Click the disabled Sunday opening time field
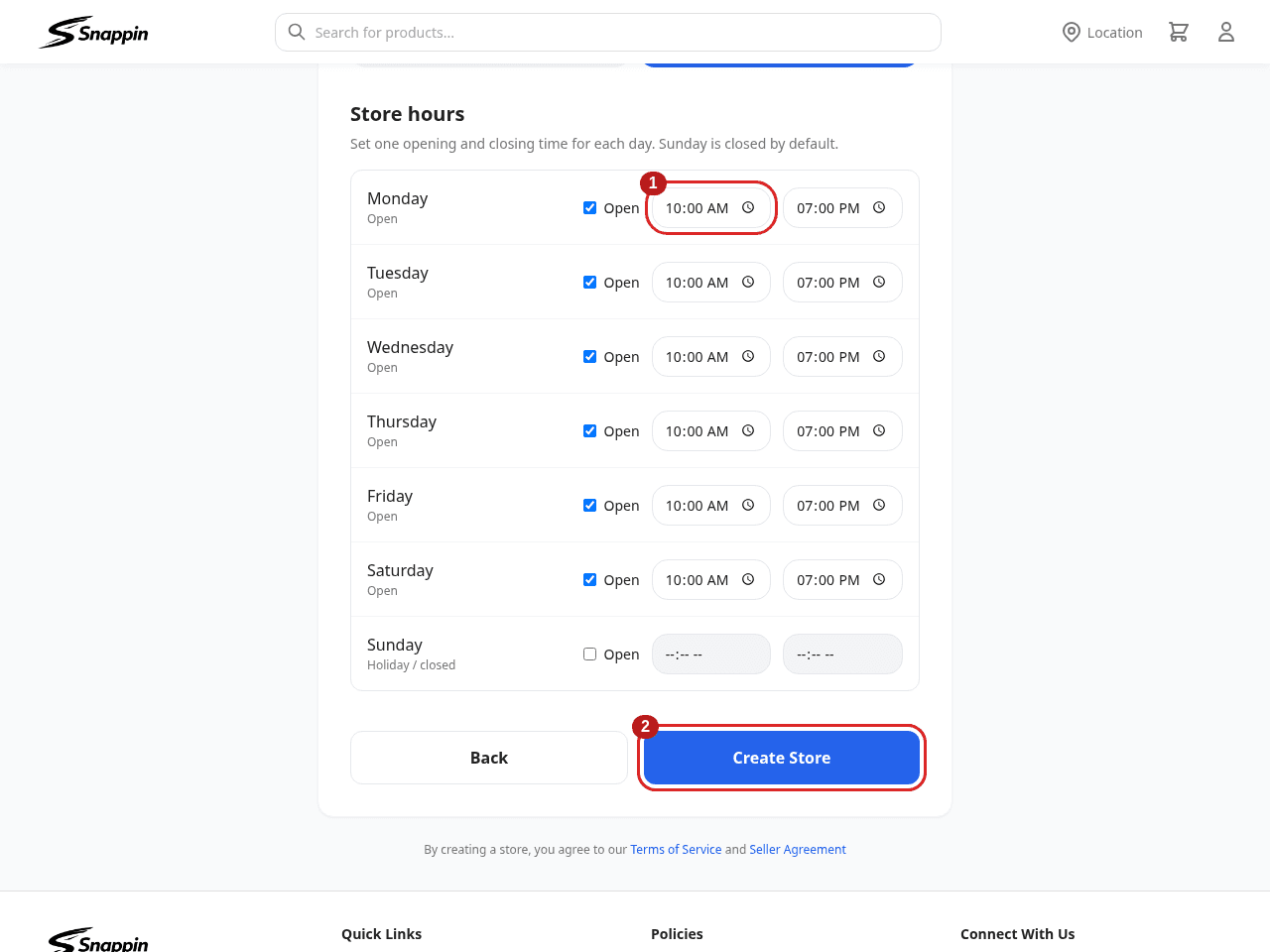Screen dimensions: 1270x952 point(711,654)
